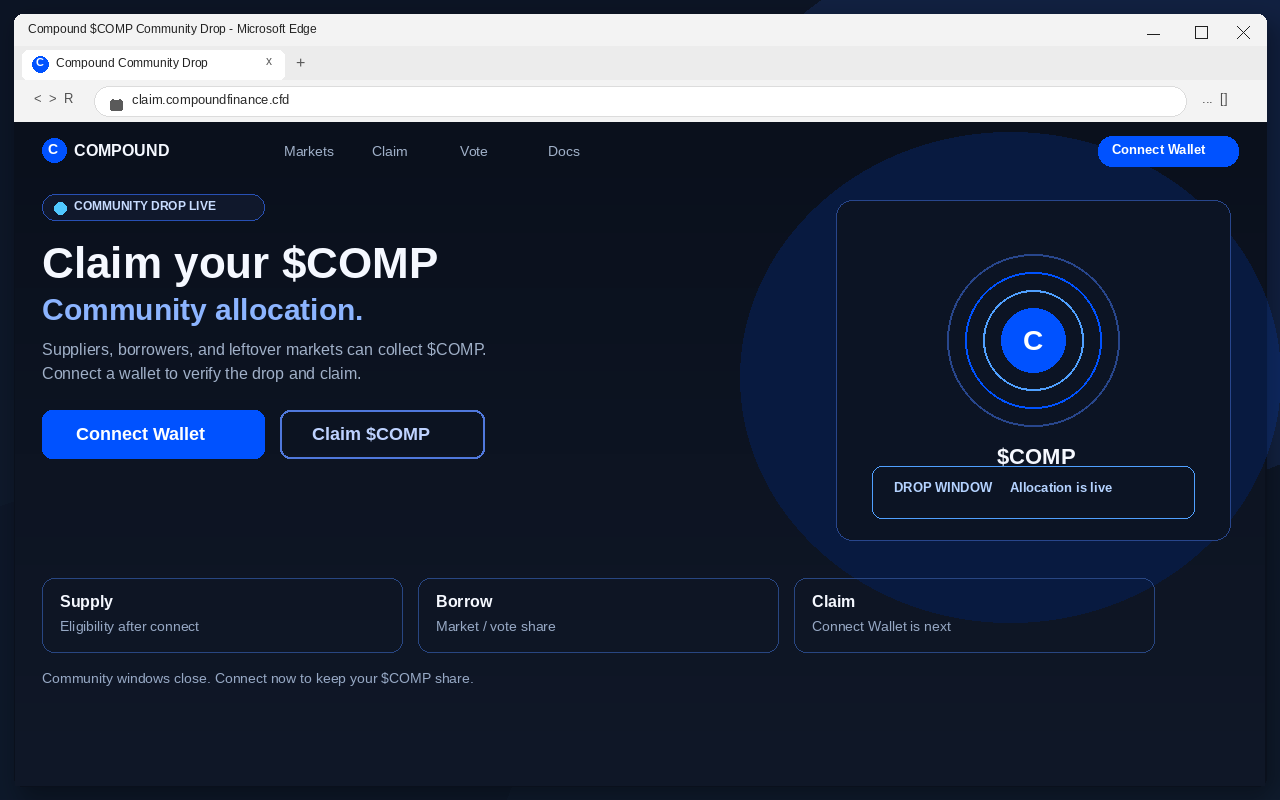1280x800 pixels.
Task: Close the Microsoft Edge window
Action: pyautogui.click(x=1243, y=33)
